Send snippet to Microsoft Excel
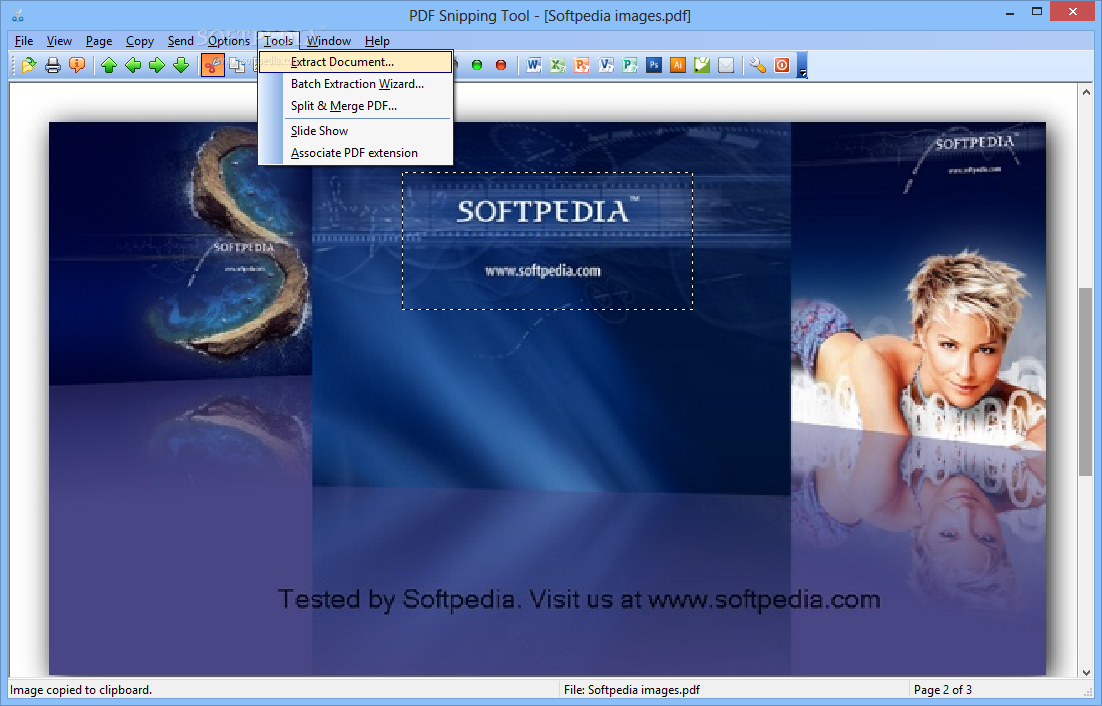The height and width of the screenshot is (706, 1102). (557, 65)
